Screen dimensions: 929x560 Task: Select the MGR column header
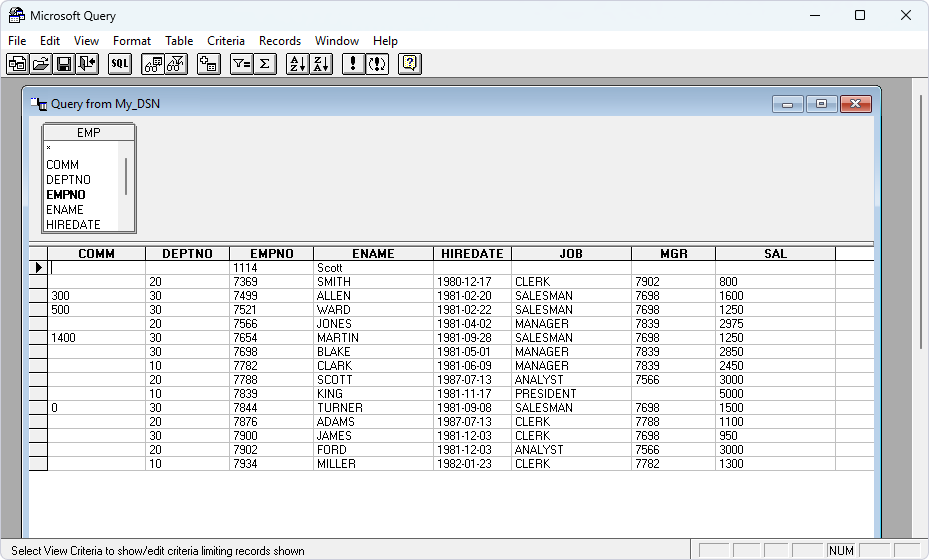click(x=674, y=254)
